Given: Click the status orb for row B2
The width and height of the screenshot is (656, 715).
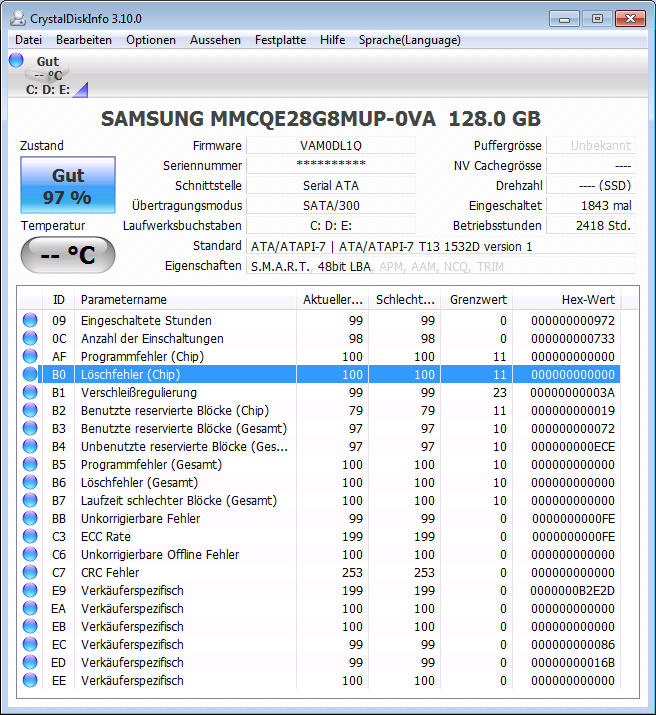Looking at the screenshot, I should click(30, 410).
